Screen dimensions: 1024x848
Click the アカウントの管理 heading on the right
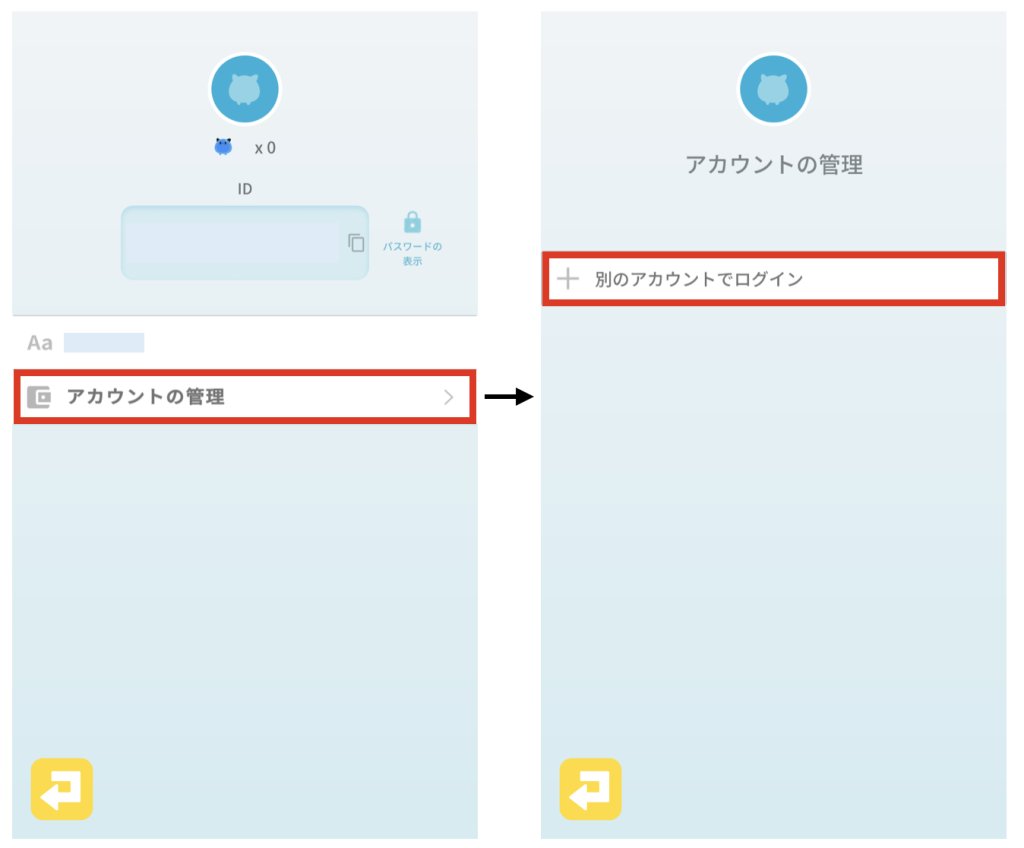pos(773,165)
